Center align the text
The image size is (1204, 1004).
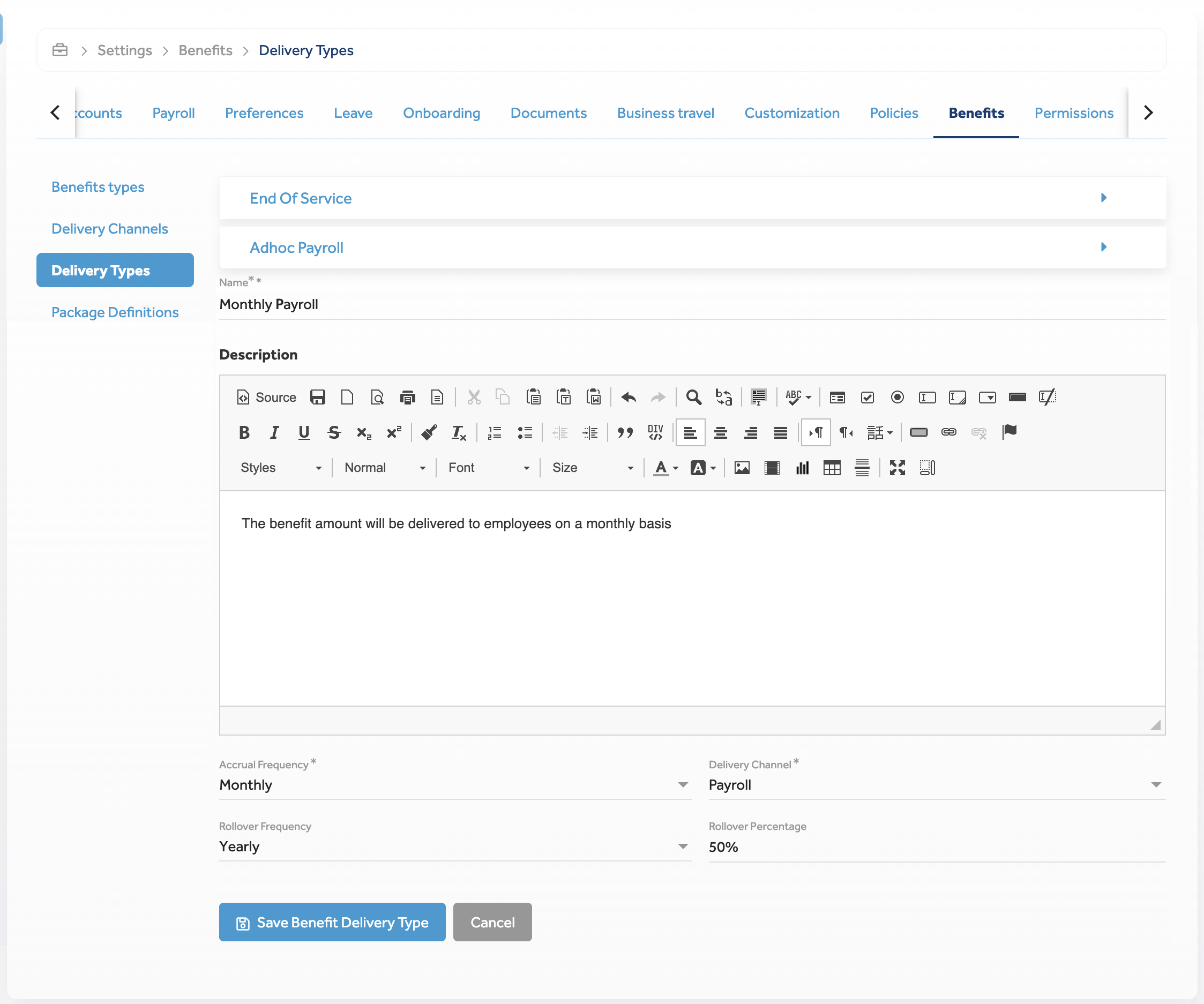[x=721, y=433]
